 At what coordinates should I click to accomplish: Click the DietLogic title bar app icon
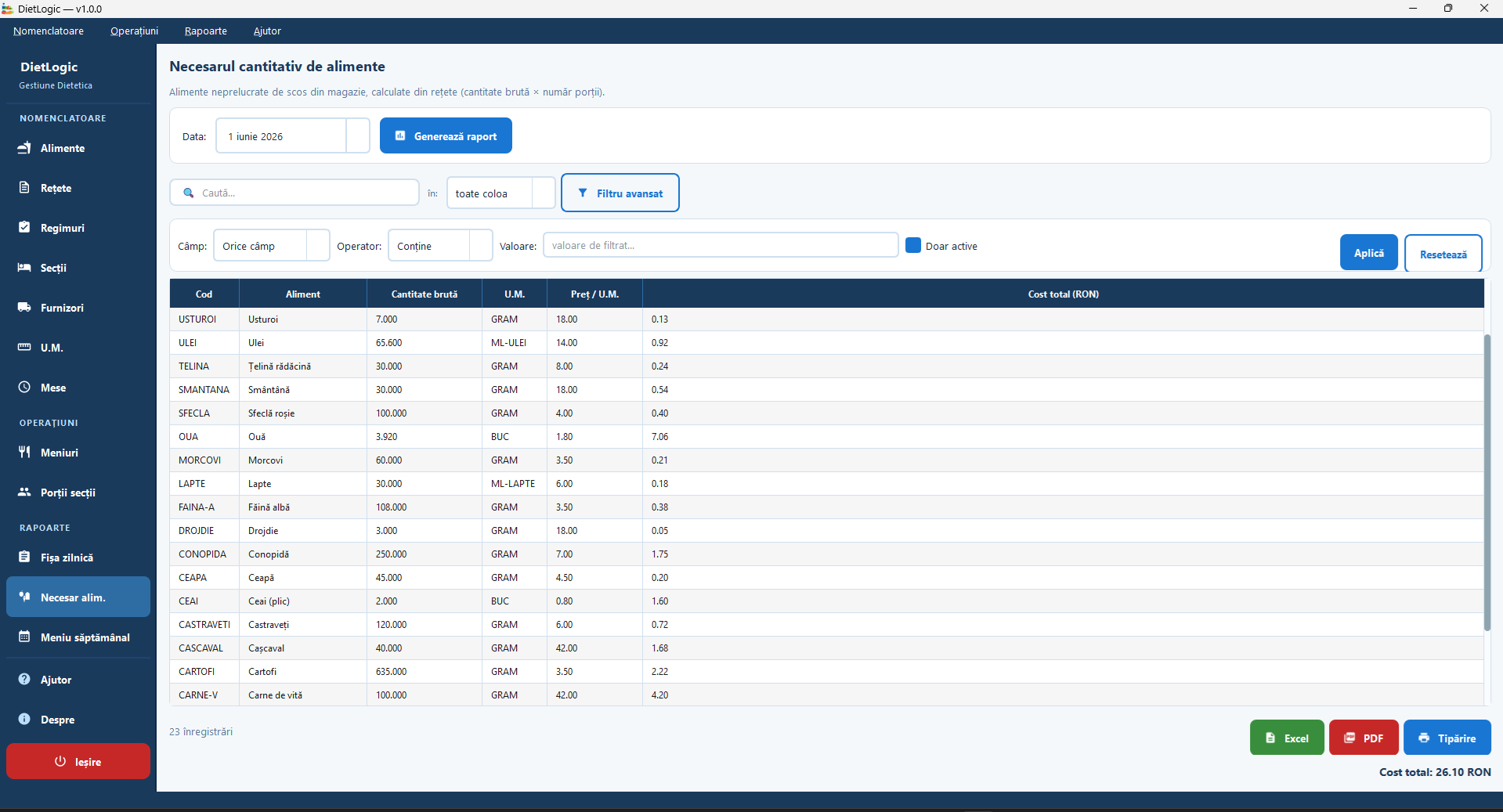pyautogui.click(x=8, y=9)
